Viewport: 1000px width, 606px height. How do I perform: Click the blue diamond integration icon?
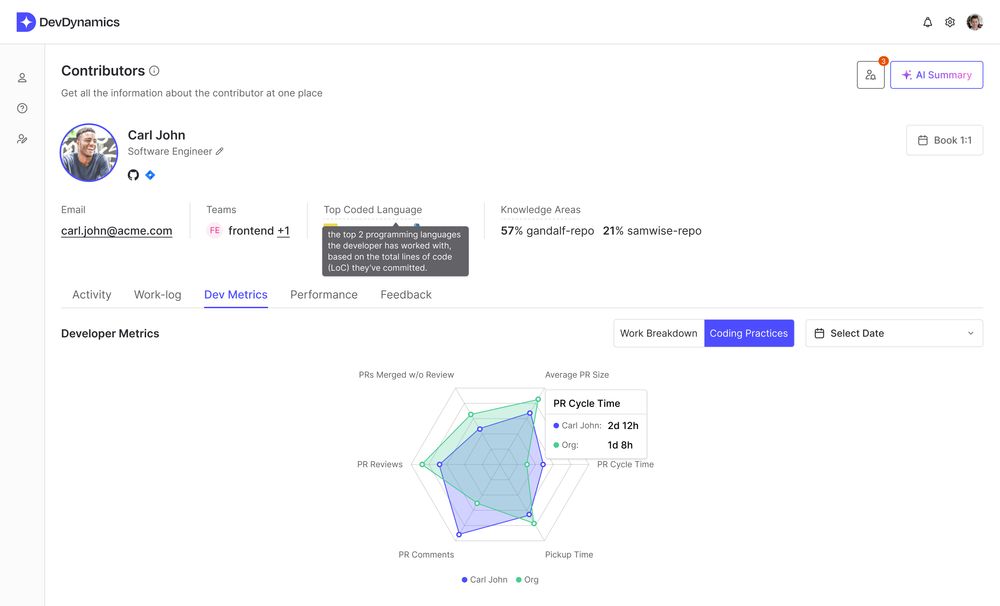click(151, 174)
